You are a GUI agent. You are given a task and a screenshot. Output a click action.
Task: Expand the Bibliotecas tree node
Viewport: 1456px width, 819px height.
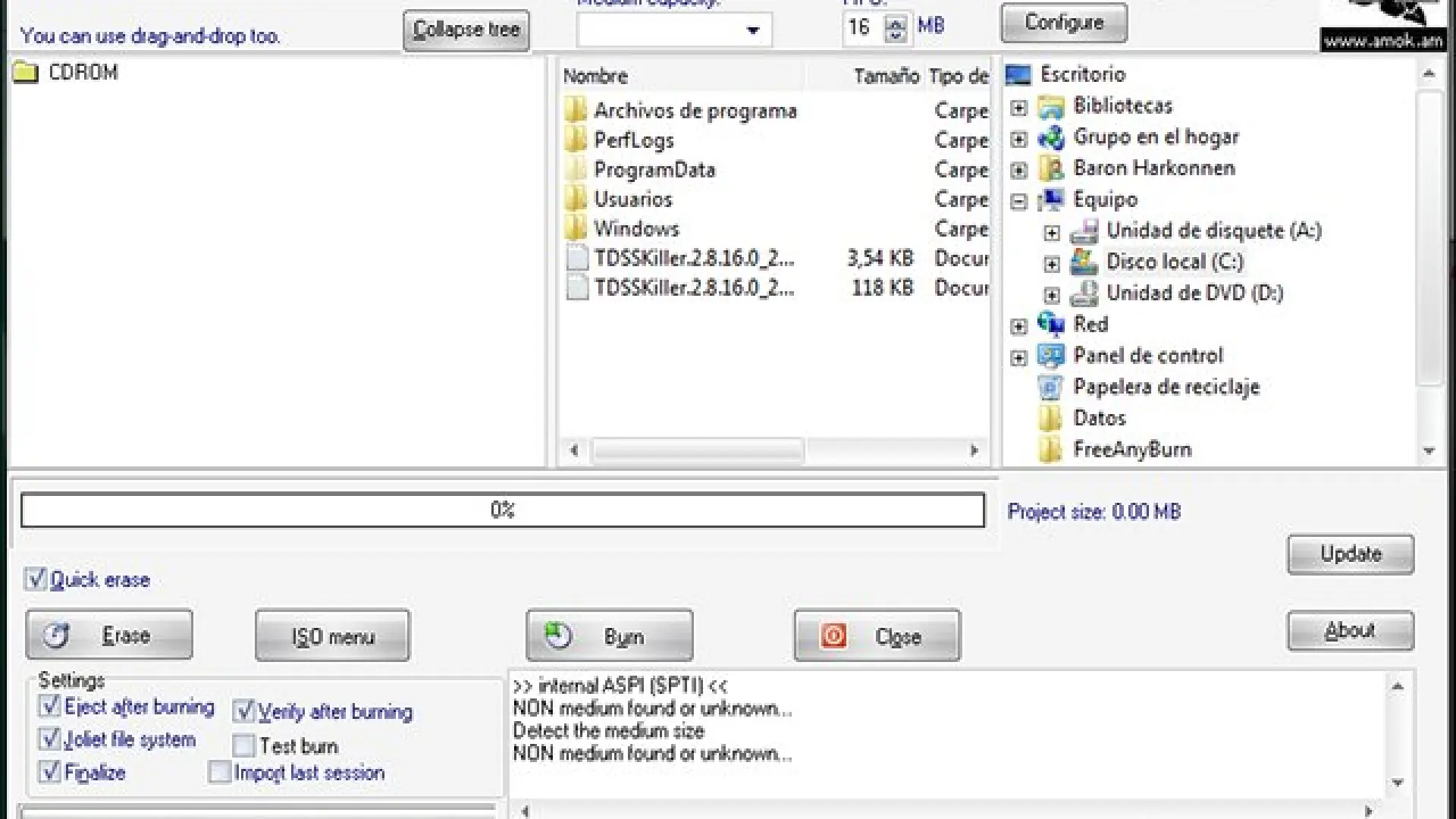tap(1018, 108)
